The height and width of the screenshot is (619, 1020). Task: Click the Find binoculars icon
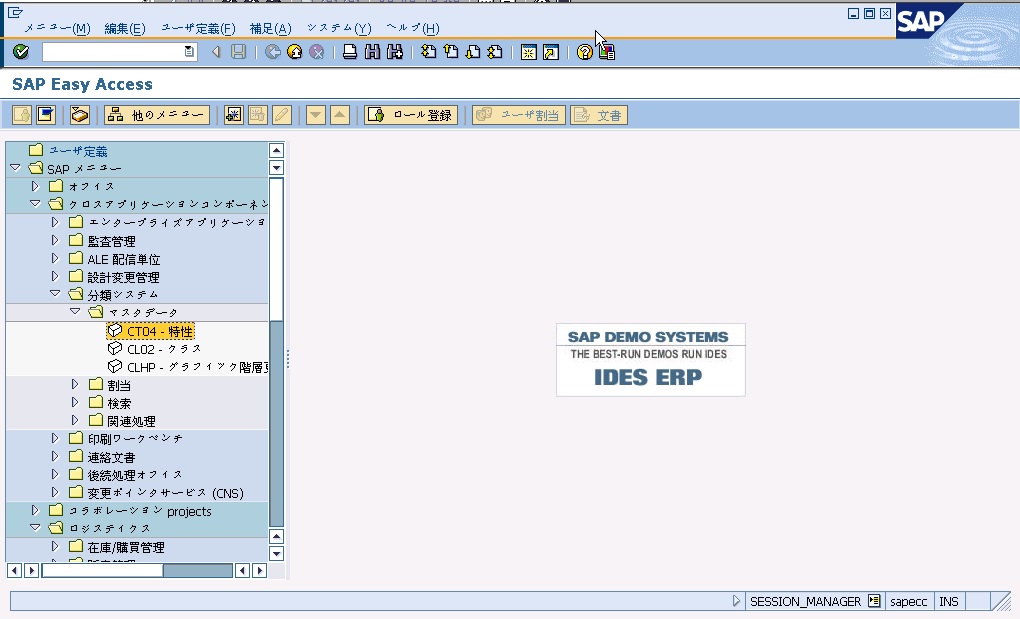(372, 51)
